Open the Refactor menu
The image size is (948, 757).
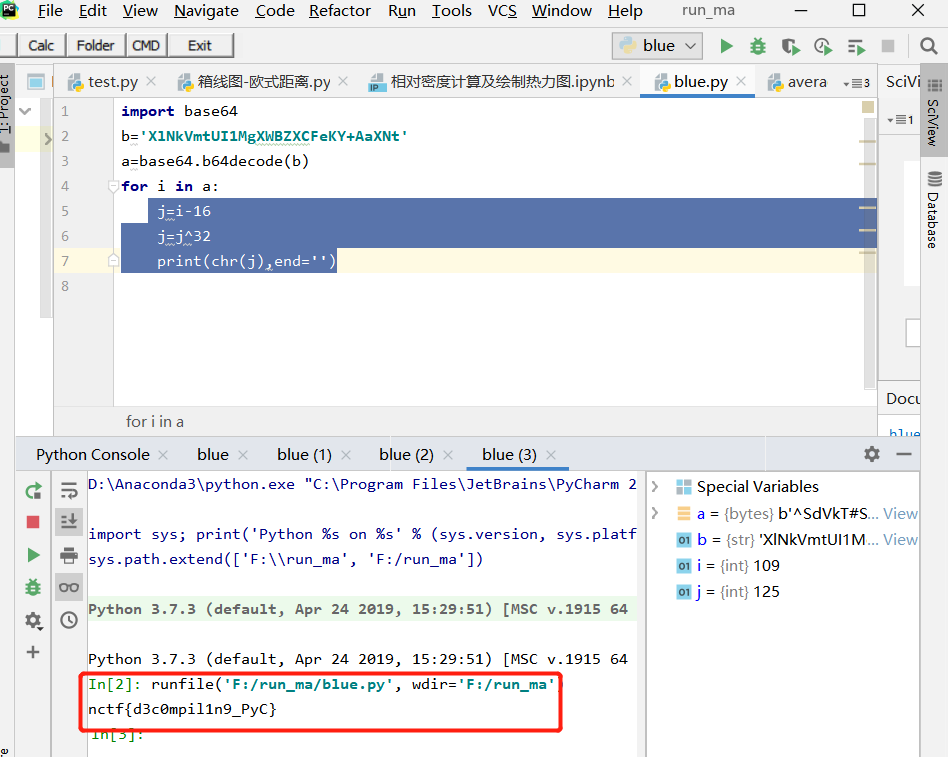340,11
